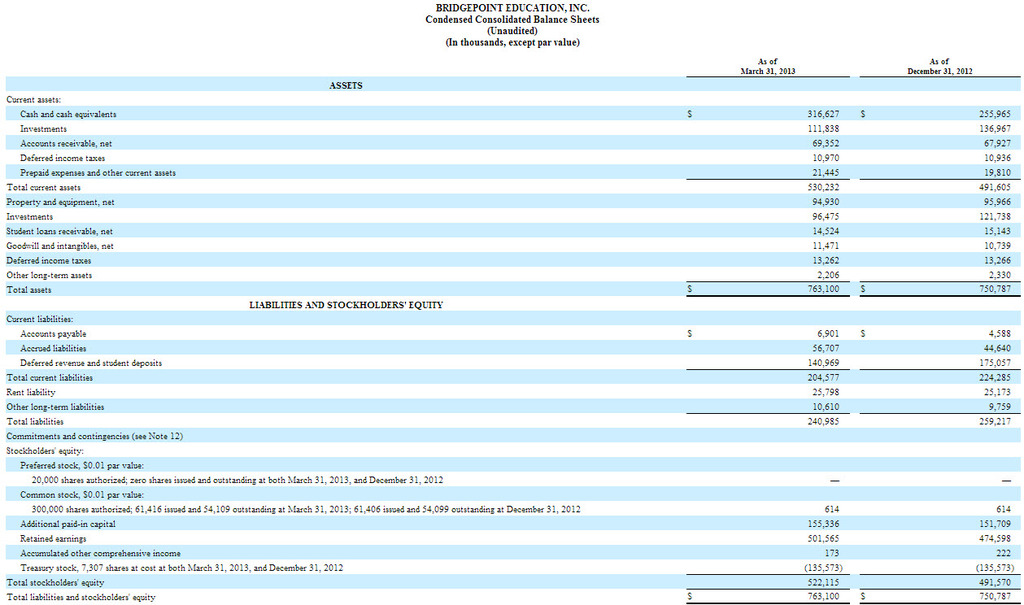Screen dimensions: 1024x605
Task: Select the "Cash and cash equivalents" row label
Action: click(x=68, y=114)
